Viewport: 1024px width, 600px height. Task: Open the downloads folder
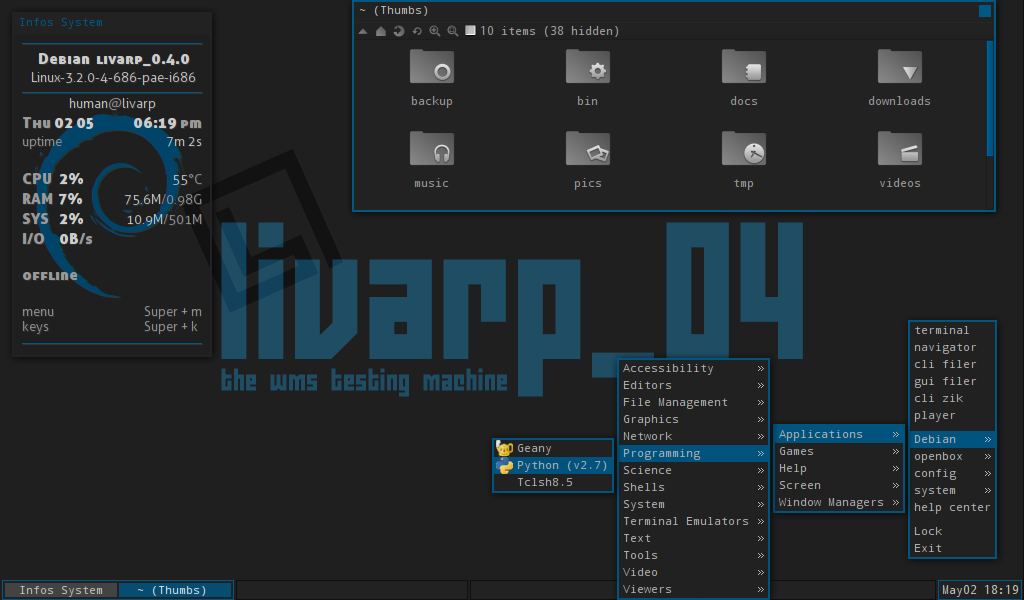[899, 78]
